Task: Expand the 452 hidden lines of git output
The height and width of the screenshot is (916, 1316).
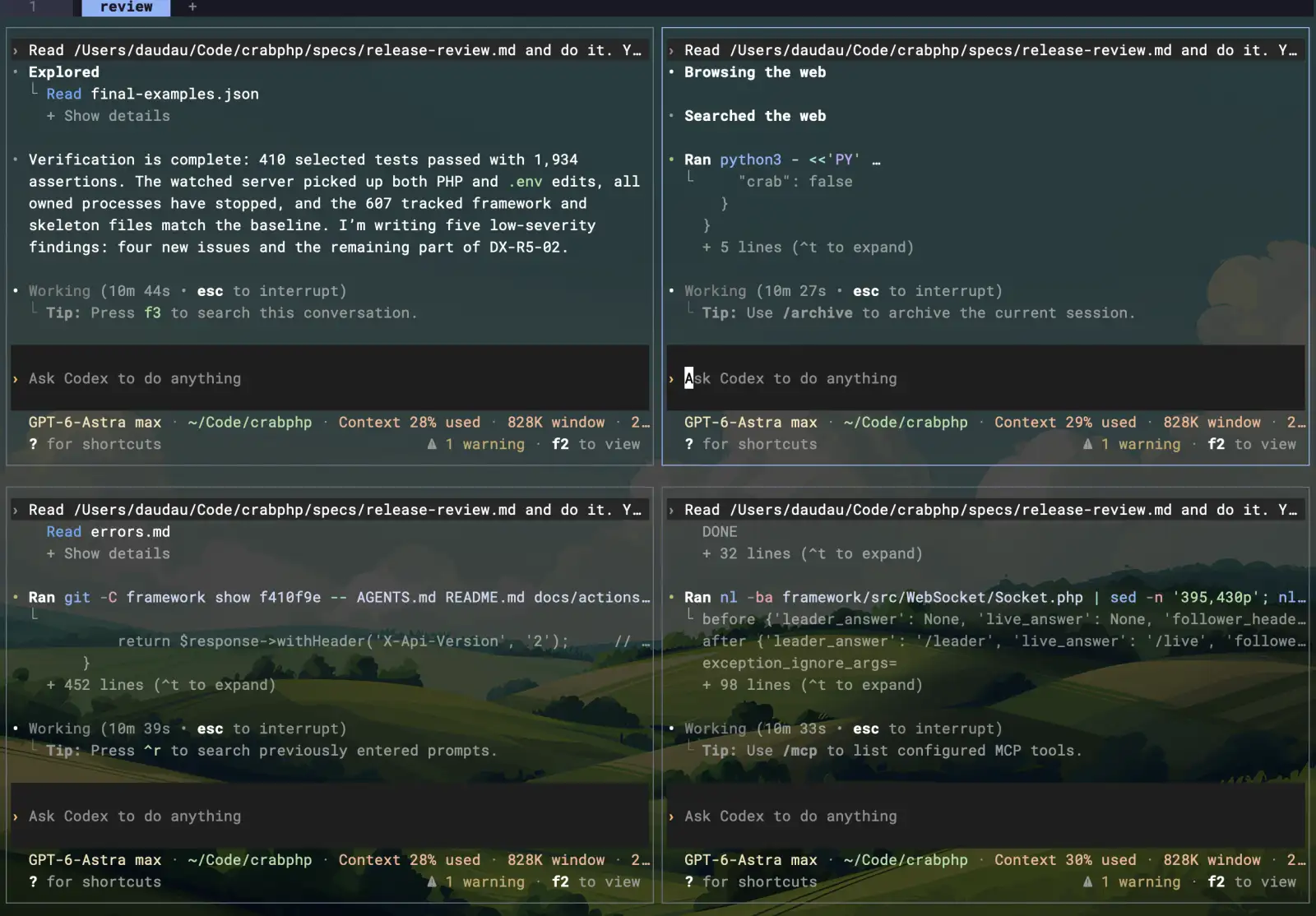Action: click(161, 685)
